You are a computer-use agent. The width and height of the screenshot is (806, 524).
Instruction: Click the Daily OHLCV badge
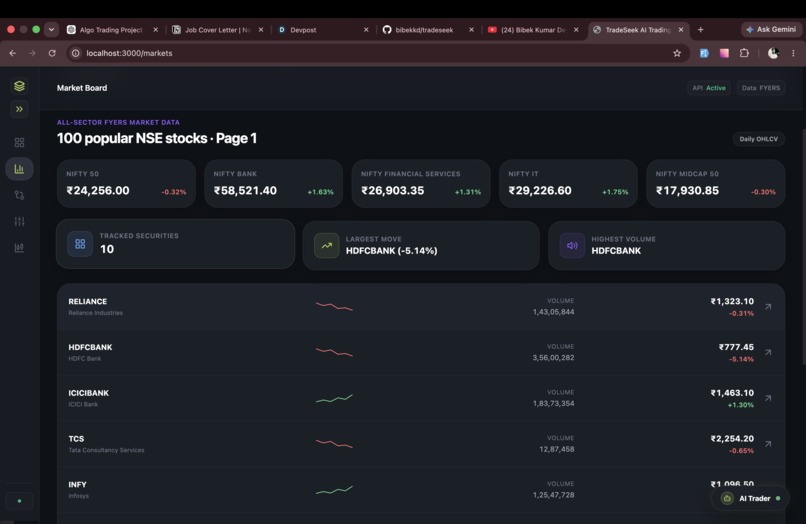click(x=758, y=139)
